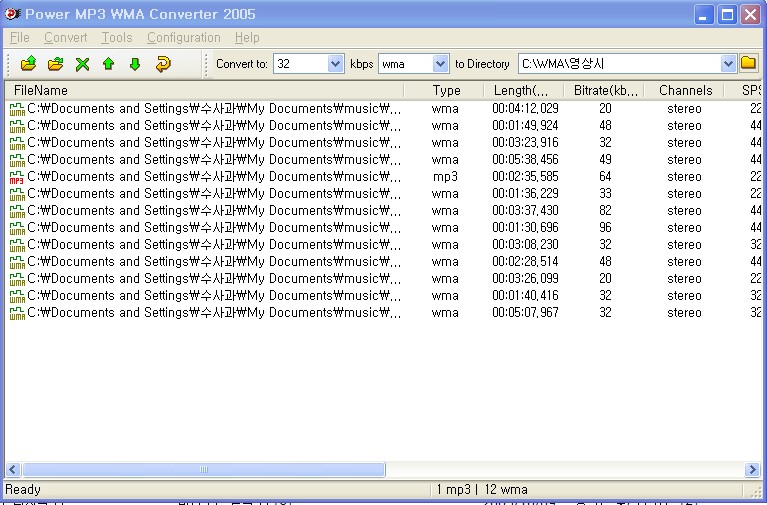Expand the output directory dropdown list
The height and width of the screenshot is (505, 767).
click(x=728, y=64)
